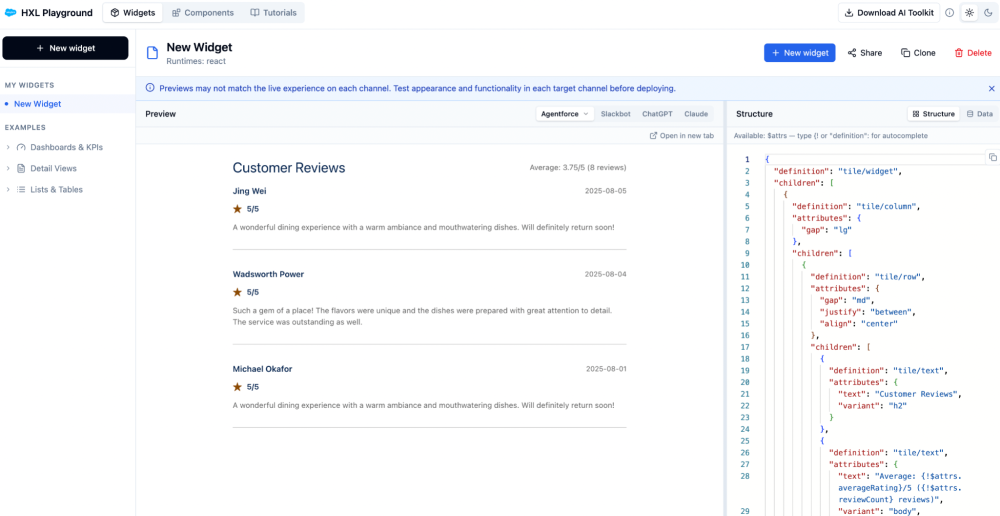Open preview in new tab
Image resolution: width=1000 pixels, height=516 pixels.
pos(682,136)
